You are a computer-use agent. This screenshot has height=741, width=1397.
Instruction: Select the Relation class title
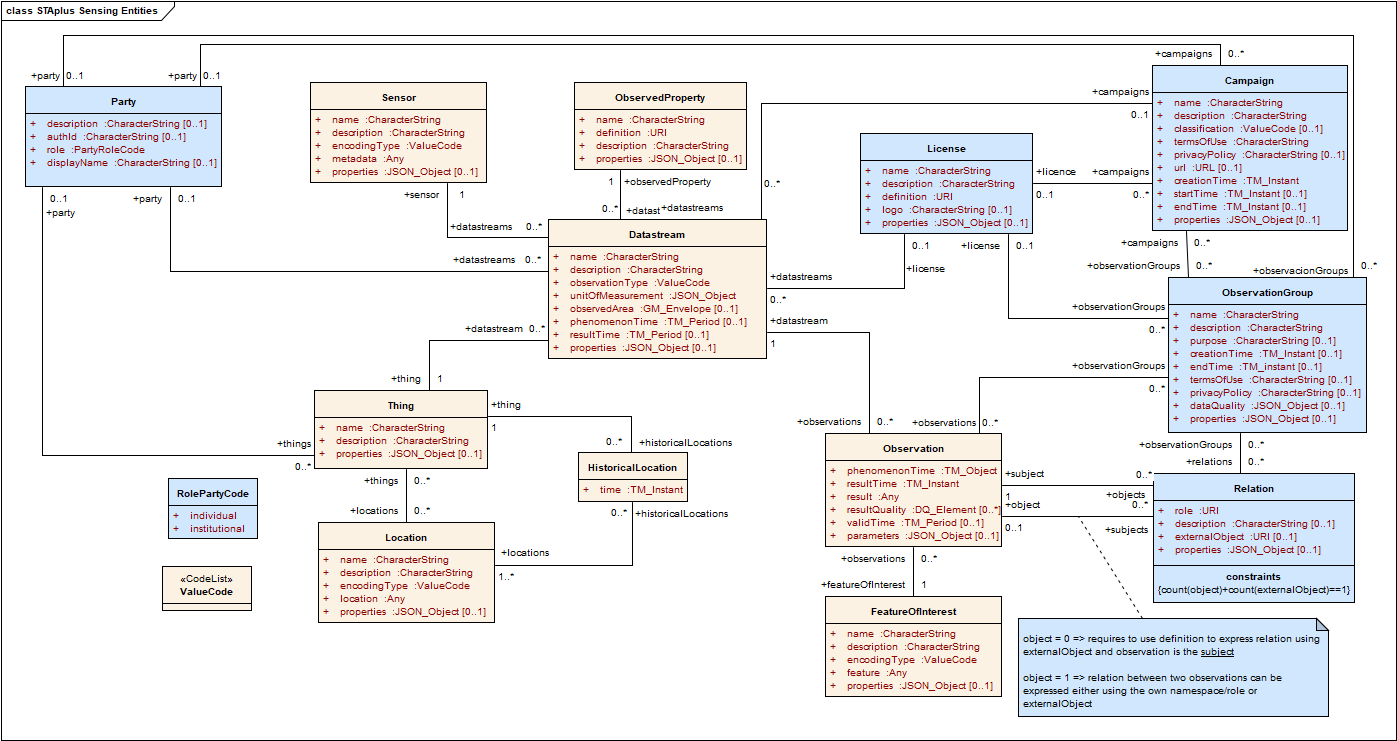pos(1254,489)
